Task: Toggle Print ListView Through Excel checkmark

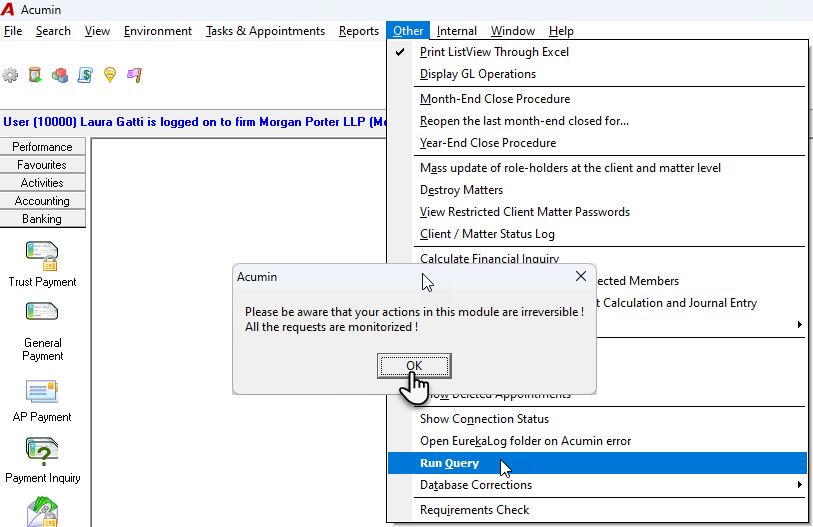Action: coord(400,52)
